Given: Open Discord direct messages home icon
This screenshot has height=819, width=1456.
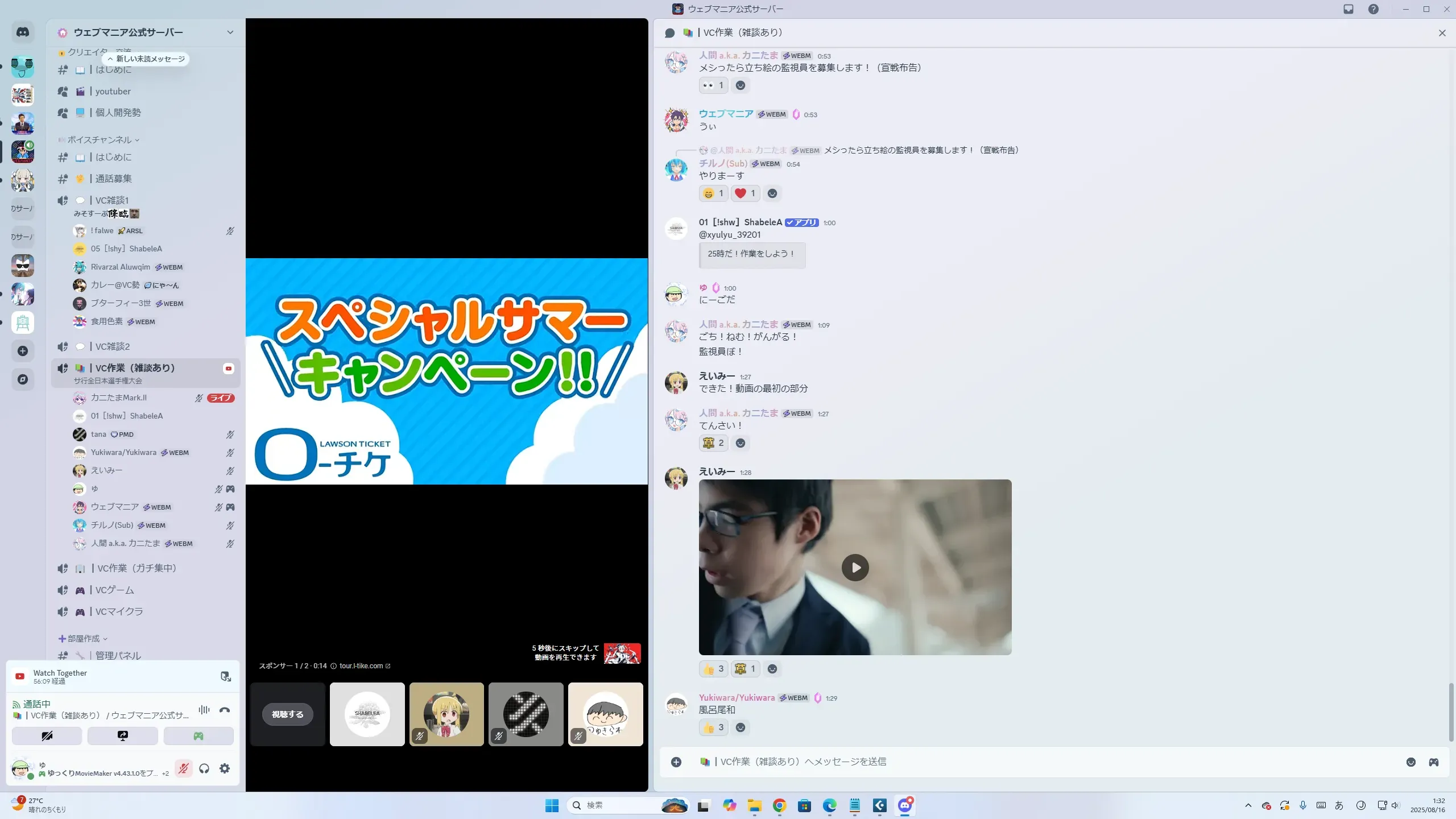Looking at the screenshot, I should [x=23, y=32].
